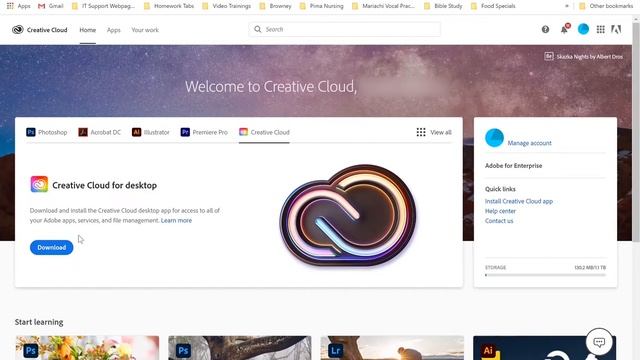Click the Start learning heading

tap(39, 322)
